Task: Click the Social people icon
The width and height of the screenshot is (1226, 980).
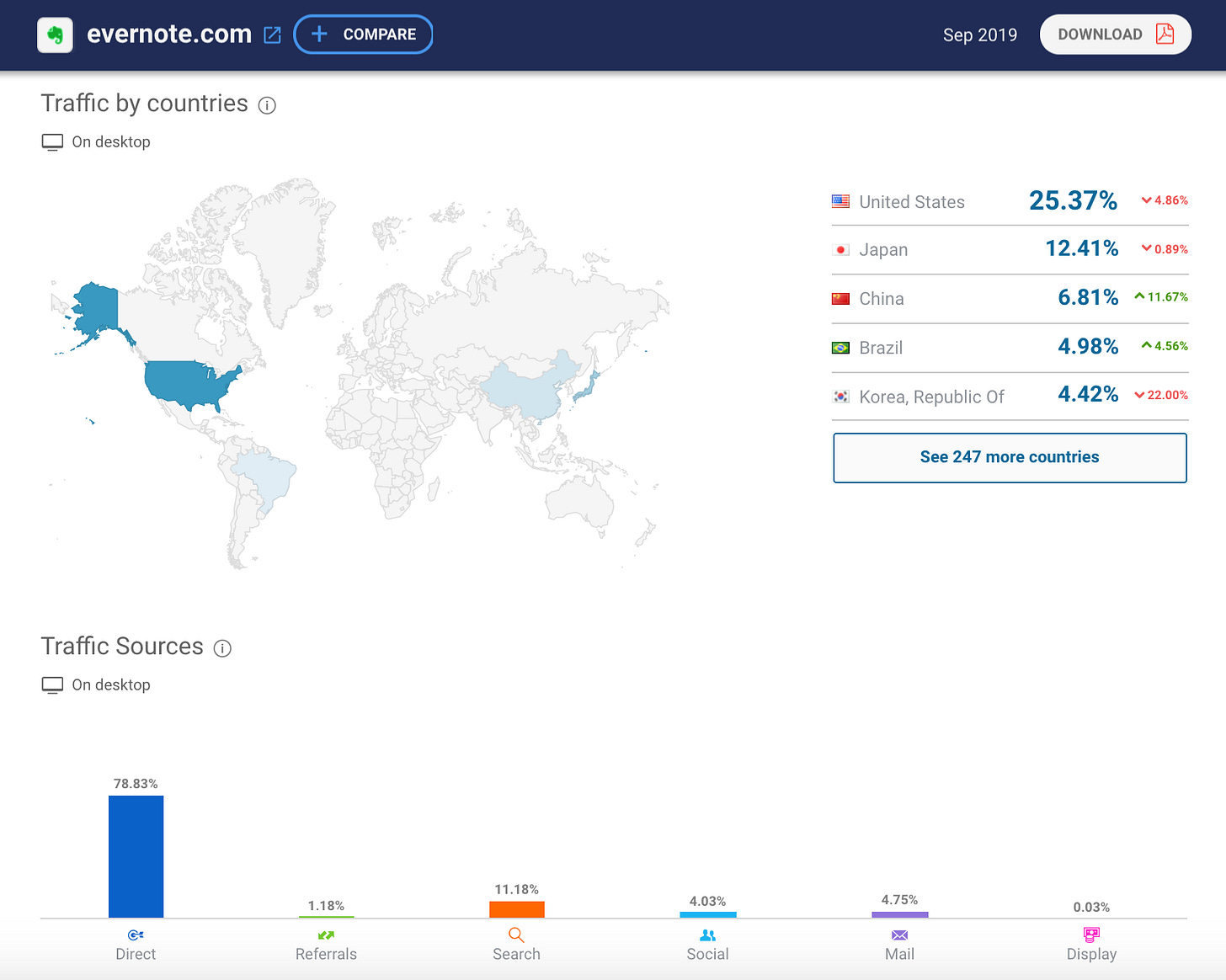Action: coord(707,935)
